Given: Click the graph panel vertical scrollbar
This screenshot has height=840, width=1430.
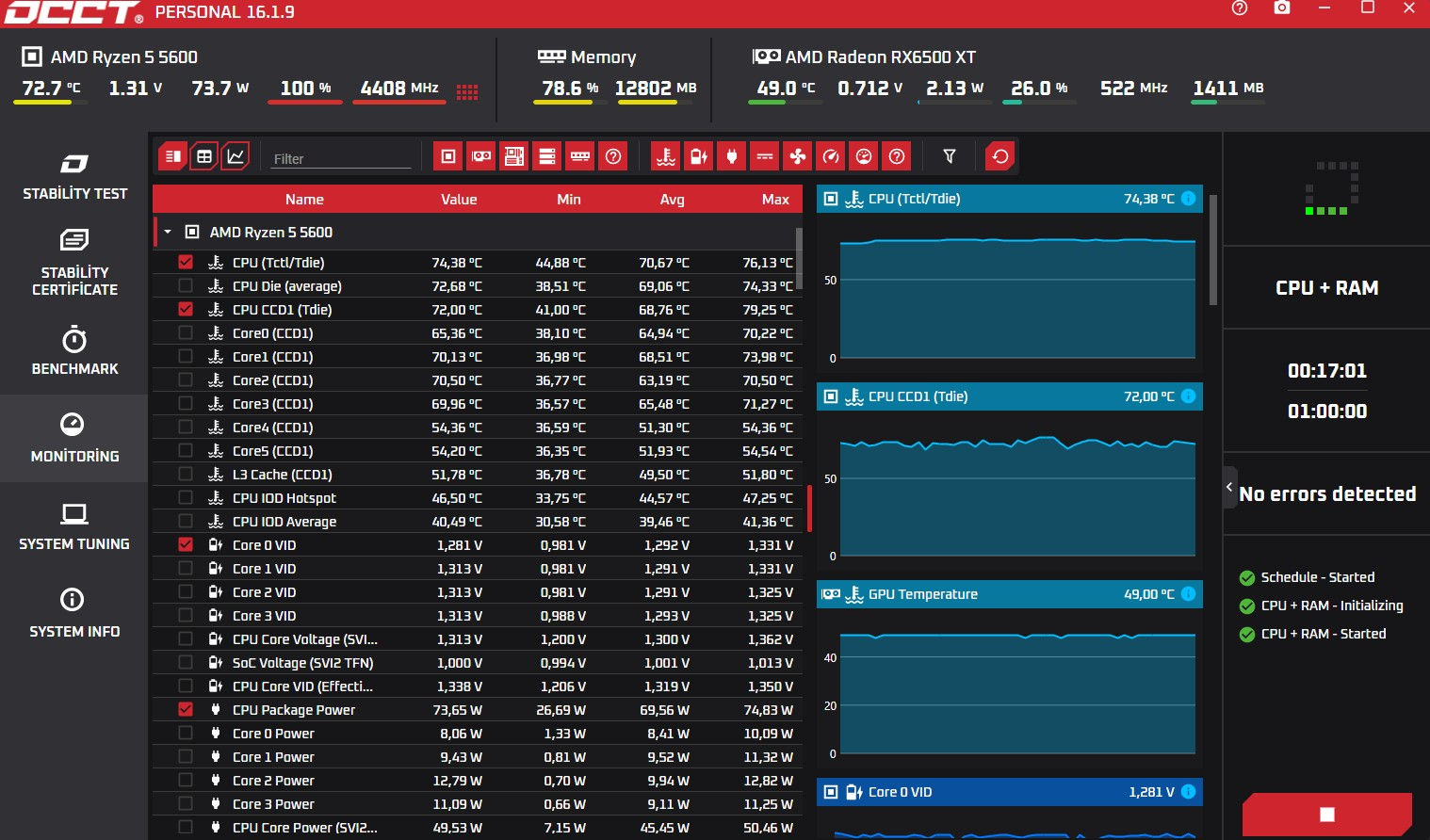Looking at the screenshot, I should (1213, 250).
